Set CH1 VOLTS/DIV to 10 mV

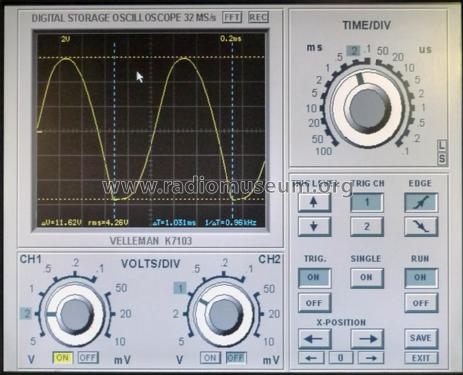click(120, 341)
